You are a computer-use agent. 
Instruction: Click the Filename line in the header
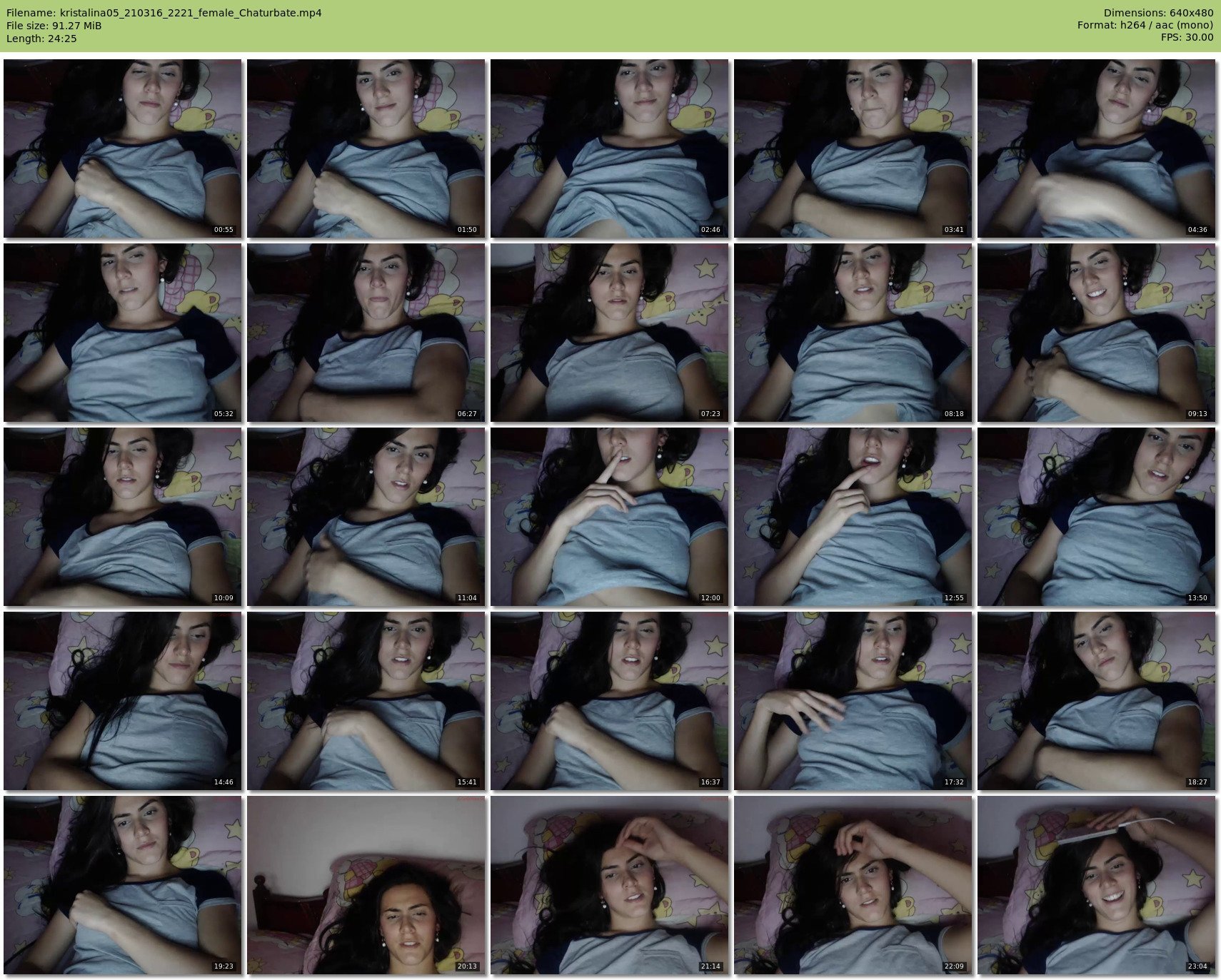pyautogui.click(x=164, y=13)
